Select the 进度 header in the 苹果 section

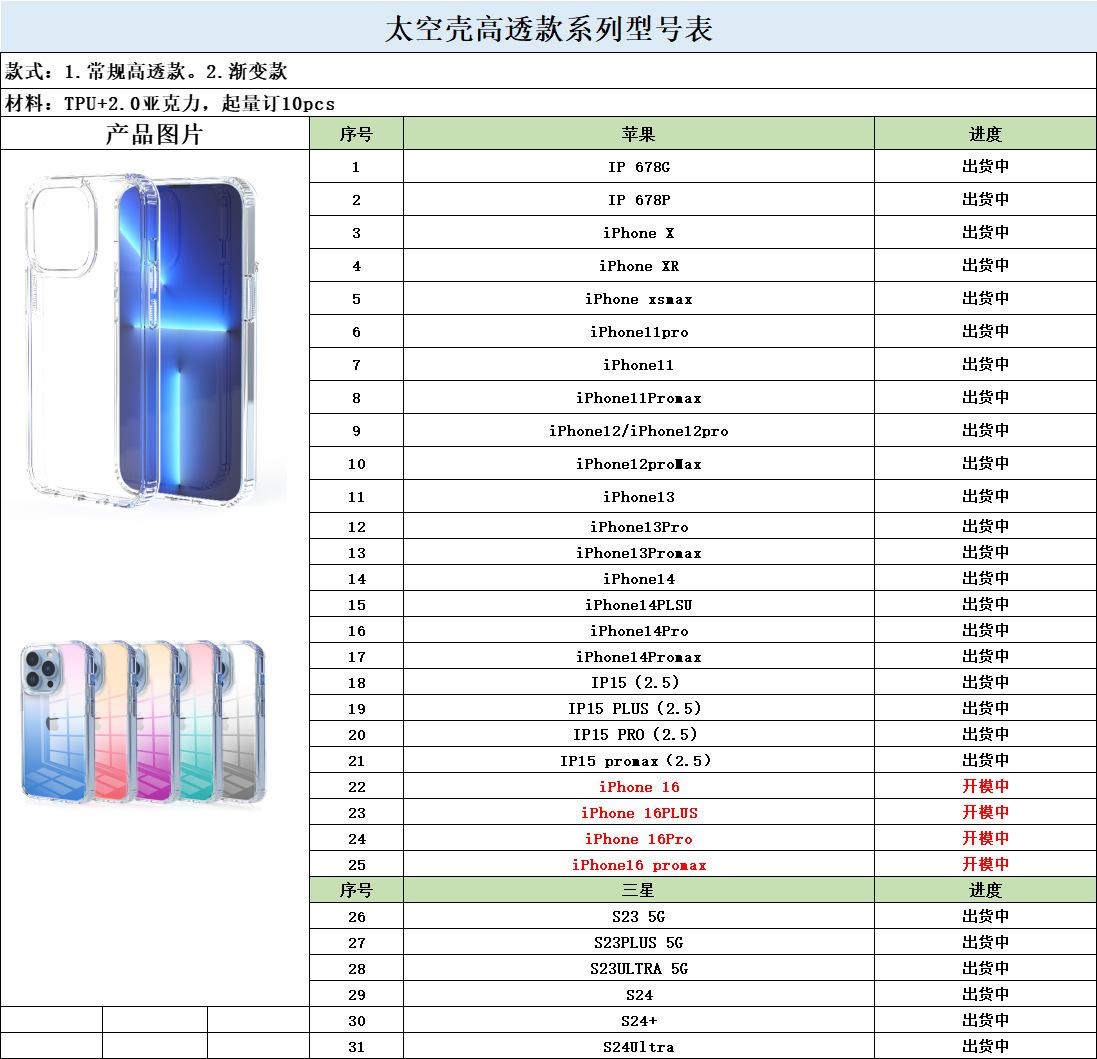click(x=985, y=134)
